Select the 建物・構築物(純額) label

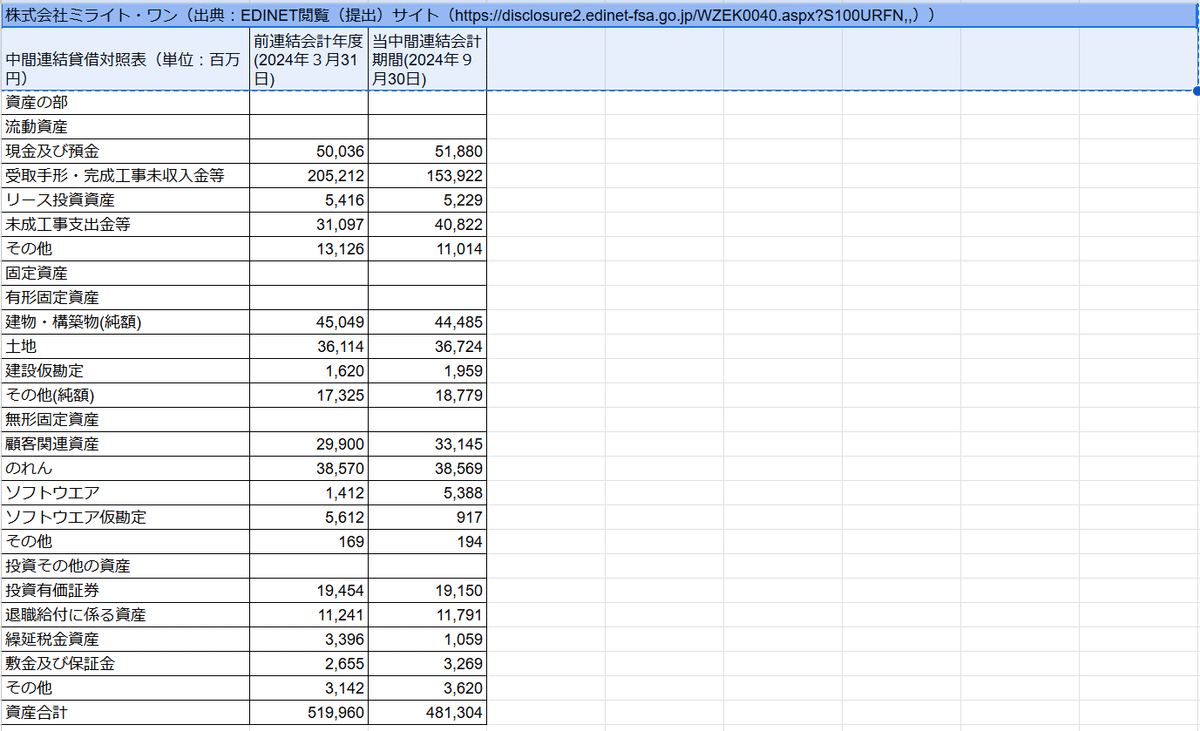pyautogui.click(x=126, y=322)
